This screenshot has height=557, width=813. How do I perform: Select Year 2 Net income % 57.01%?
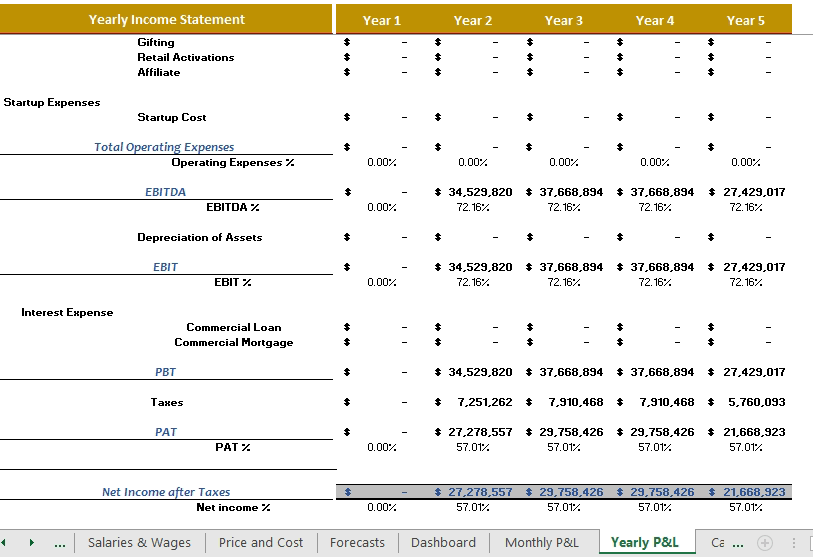473,507
